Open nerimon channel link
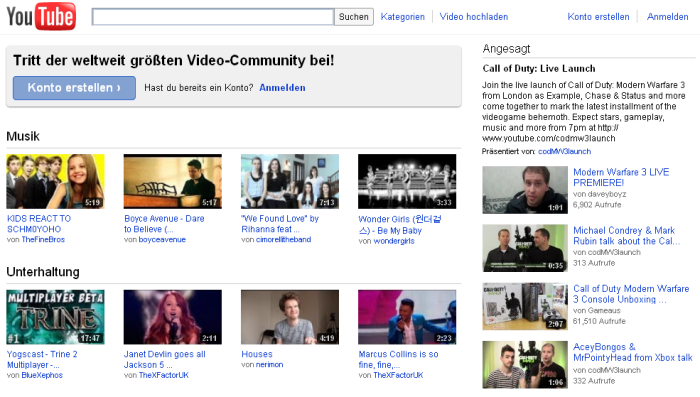 coord(270,365)
